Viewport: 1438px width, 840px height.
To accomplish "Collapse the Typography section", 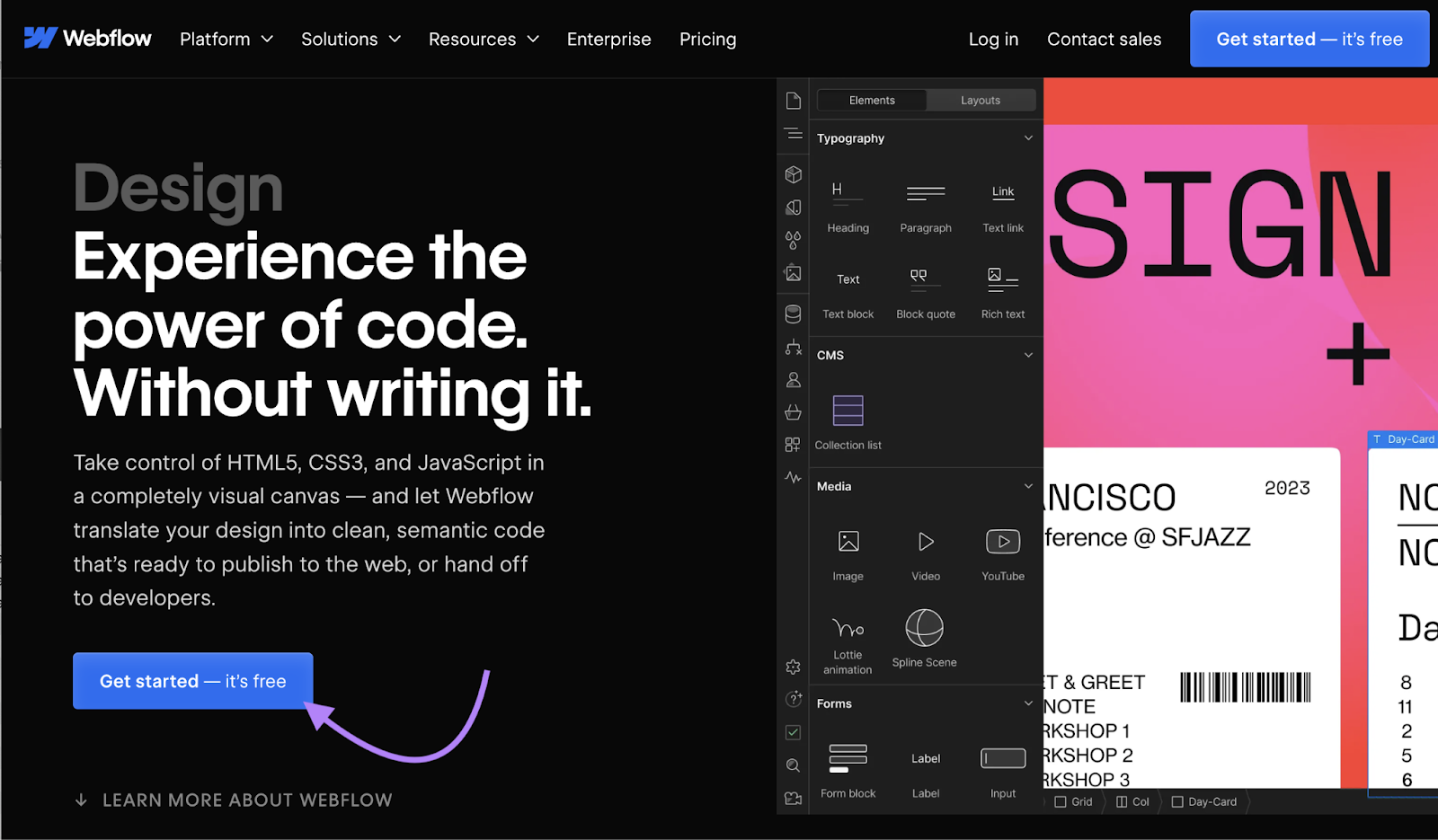I will tap(1028, 137).
